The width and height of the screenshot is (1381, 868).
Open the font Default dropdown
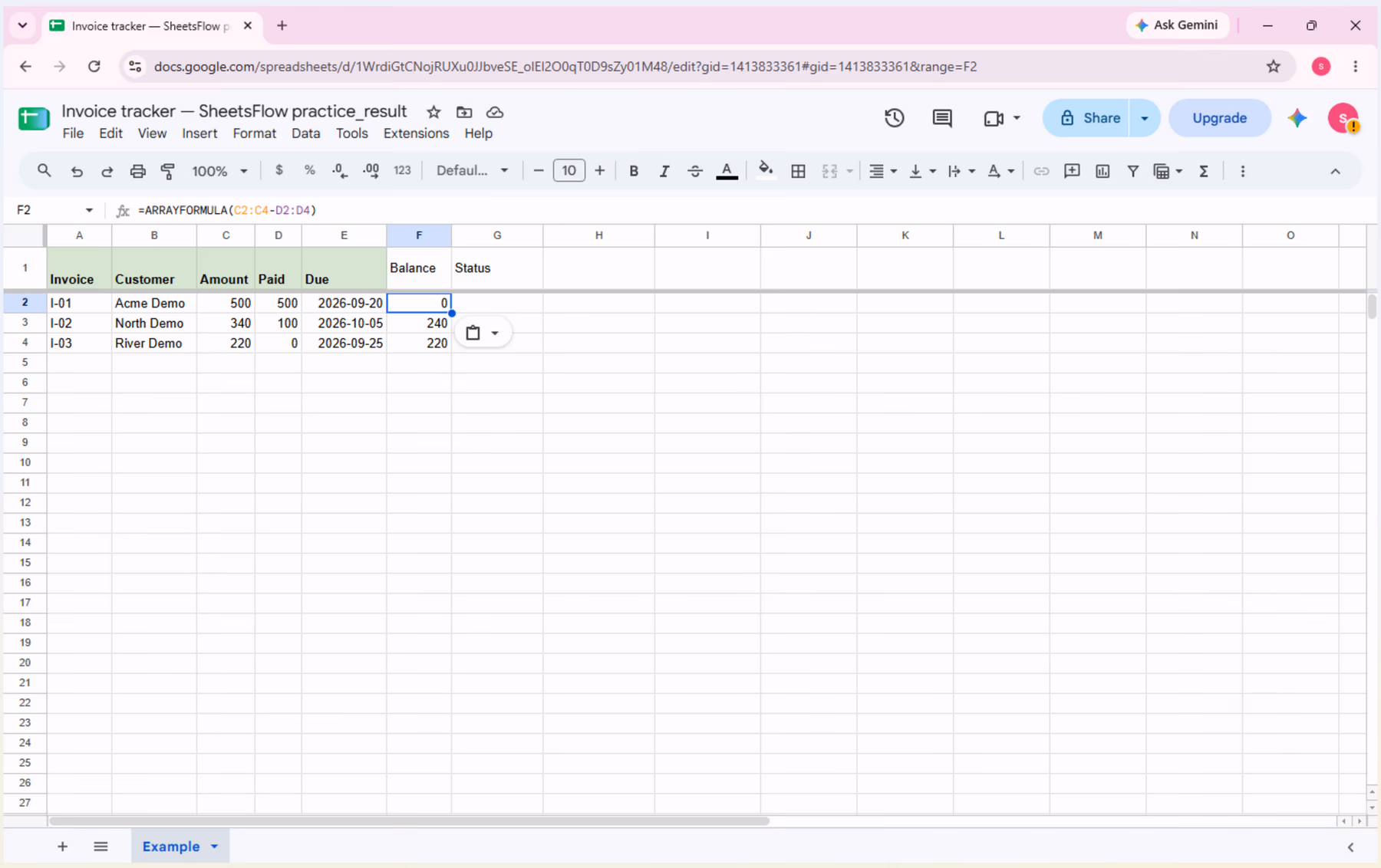472,170
